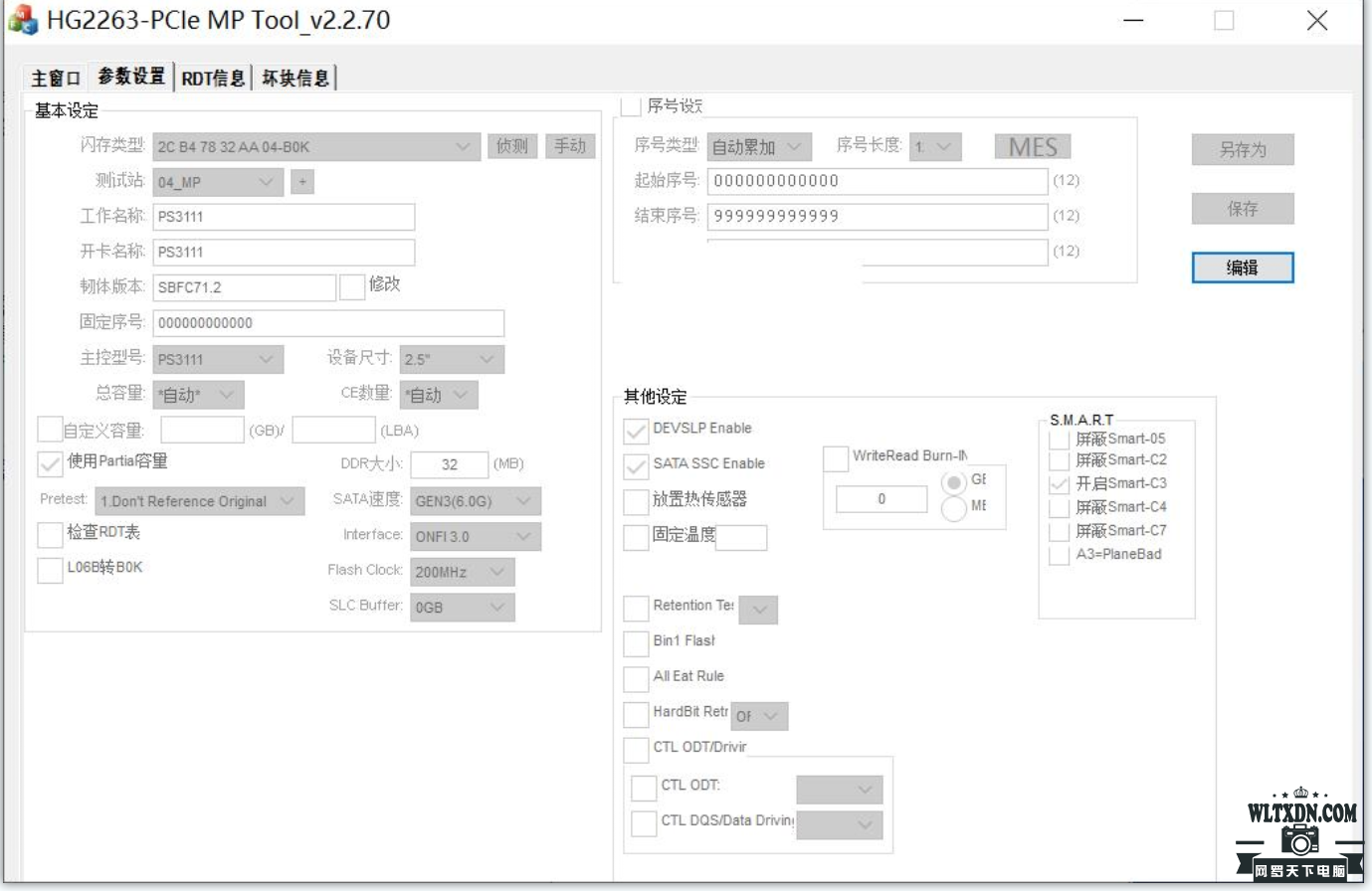
Task: Expand the 闪存类型 flash type dropdown
Action: click(316, 146)
